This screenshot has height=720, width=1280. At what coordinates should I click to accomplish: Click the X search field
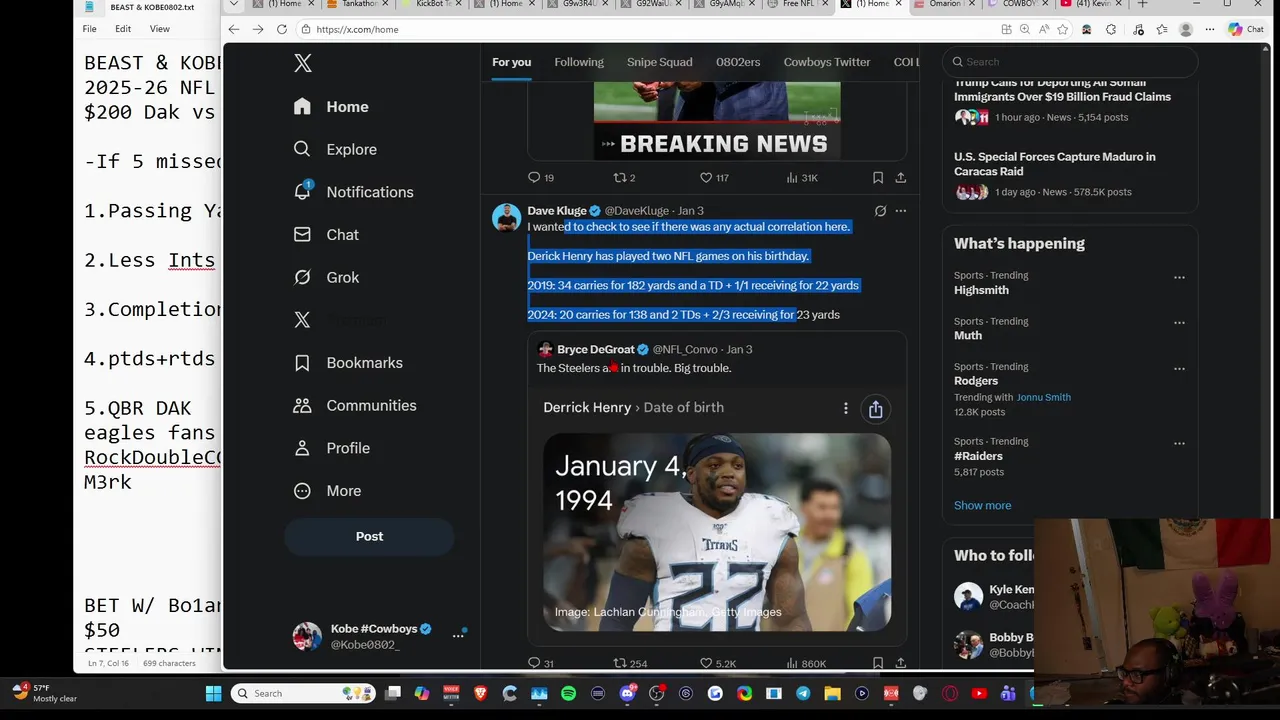pos(1070,62)
